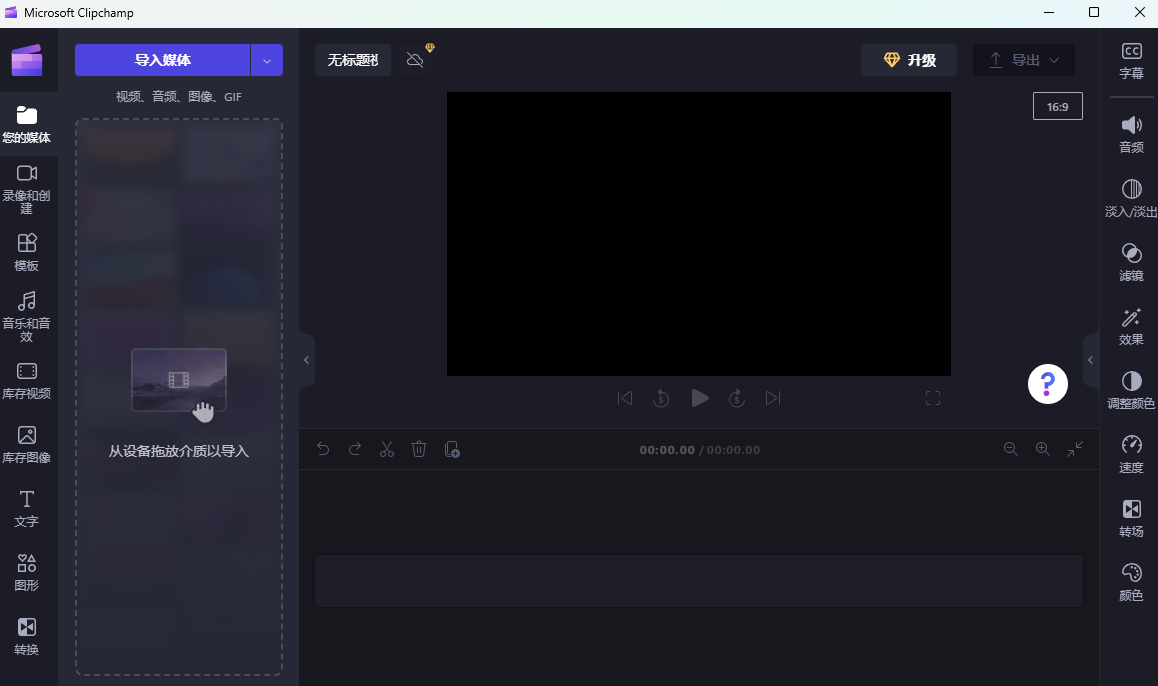1158x686 pixels.
Task: Open the 您的媒体 (Your media) tab
Action: 27,124
